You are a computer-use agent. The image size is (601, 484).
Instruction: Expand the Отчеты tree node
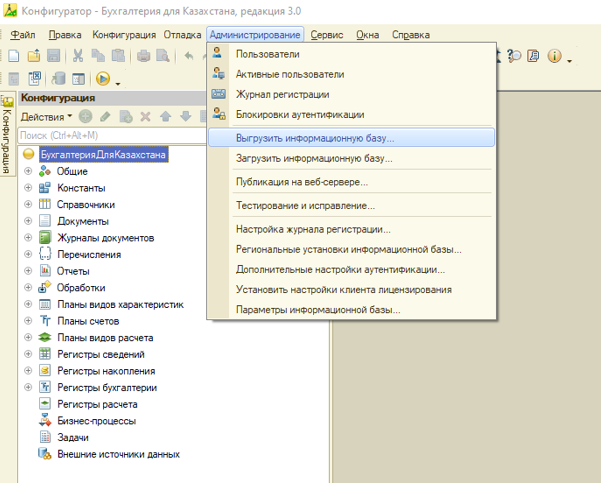(28, 271)
